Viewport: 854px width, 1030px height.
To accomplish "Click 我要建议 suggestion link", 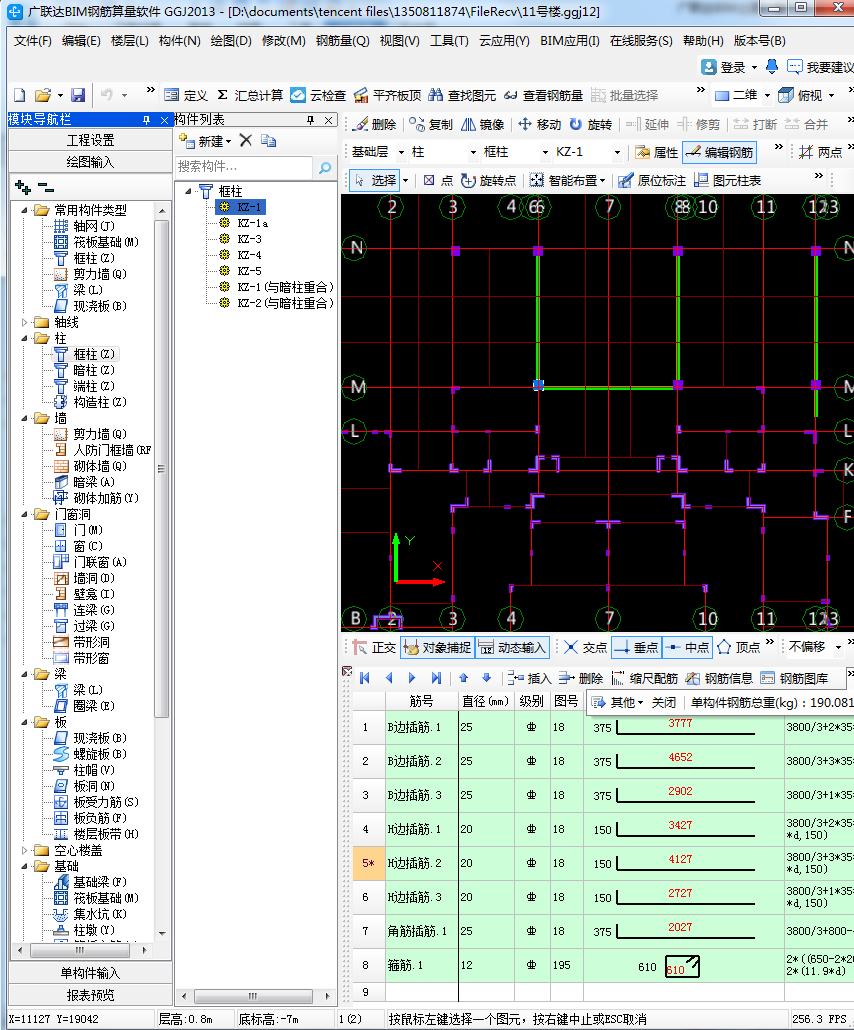I will point(820,67).
